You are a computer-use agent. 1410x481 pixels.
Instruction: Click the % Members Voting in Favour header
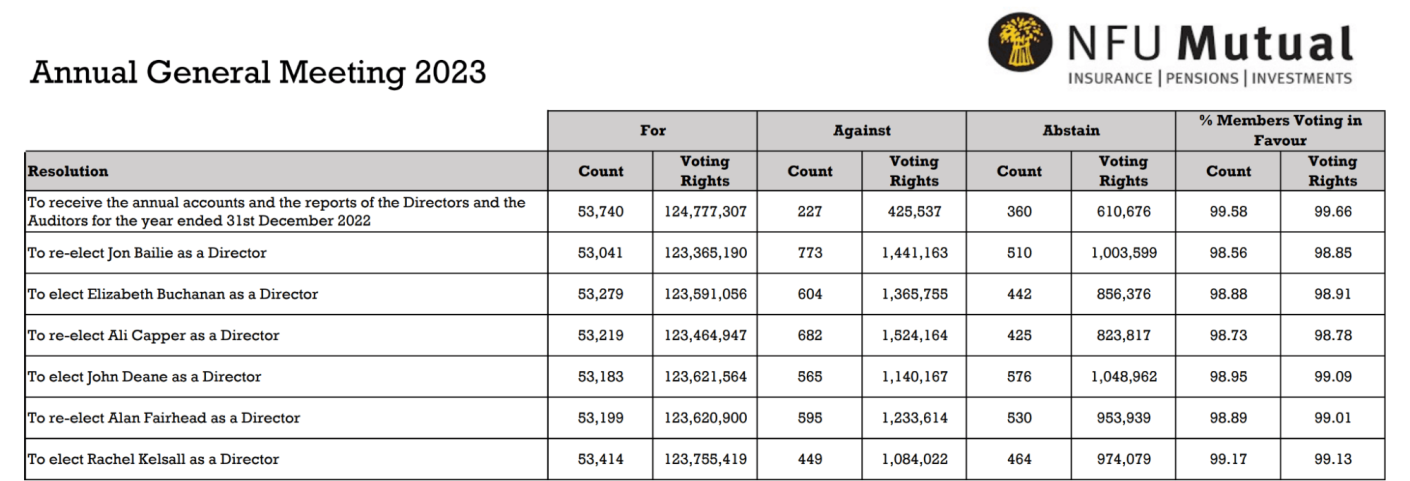coord(1281,130)
